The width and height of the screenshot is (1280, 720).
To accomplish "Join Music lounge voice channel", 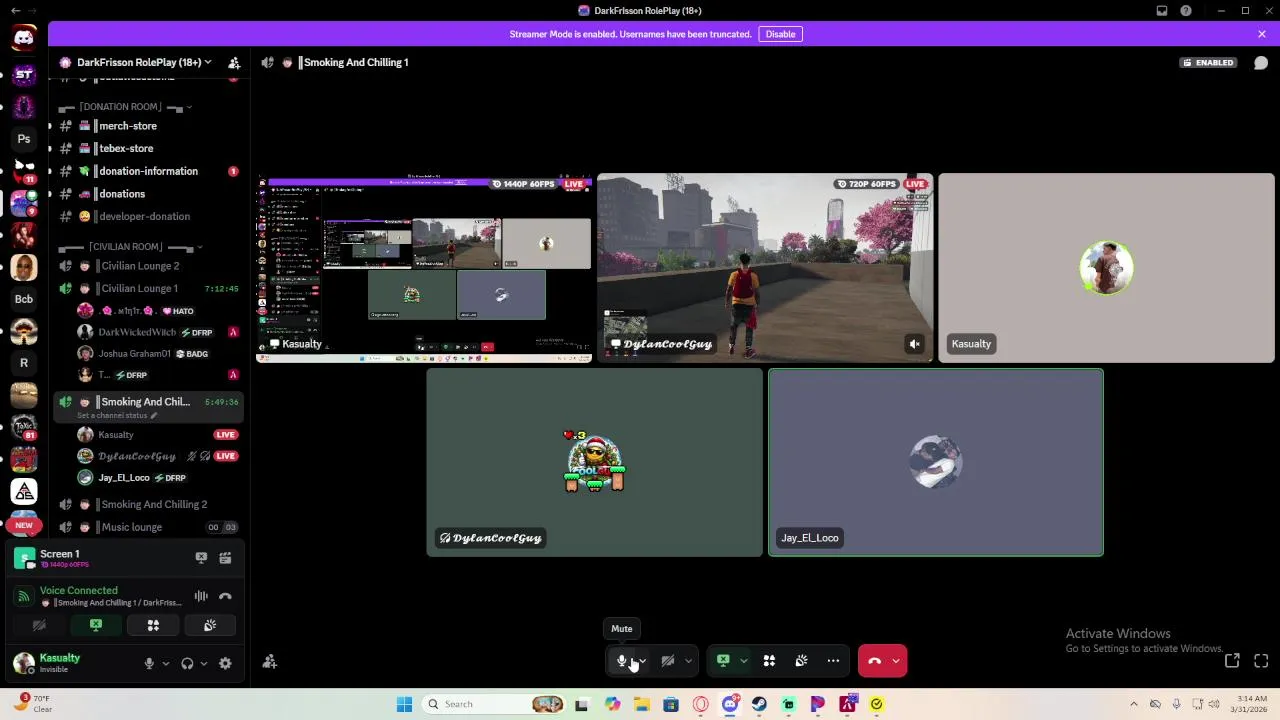I will pos(148,527).
